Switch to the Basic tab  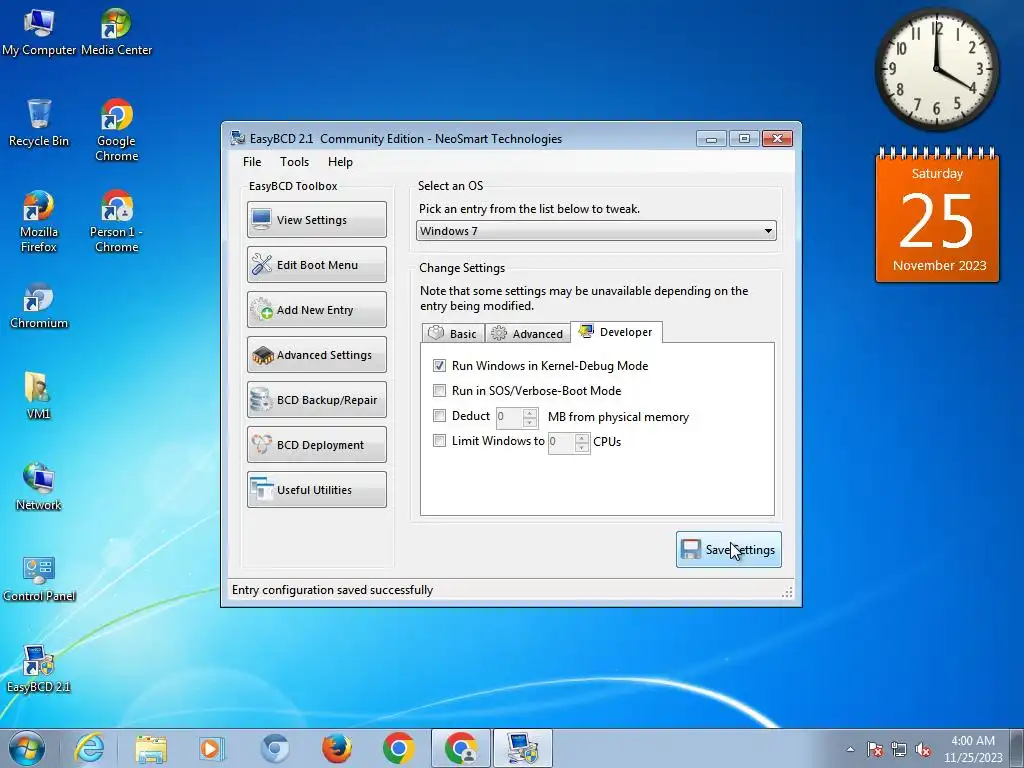[453, 333]
